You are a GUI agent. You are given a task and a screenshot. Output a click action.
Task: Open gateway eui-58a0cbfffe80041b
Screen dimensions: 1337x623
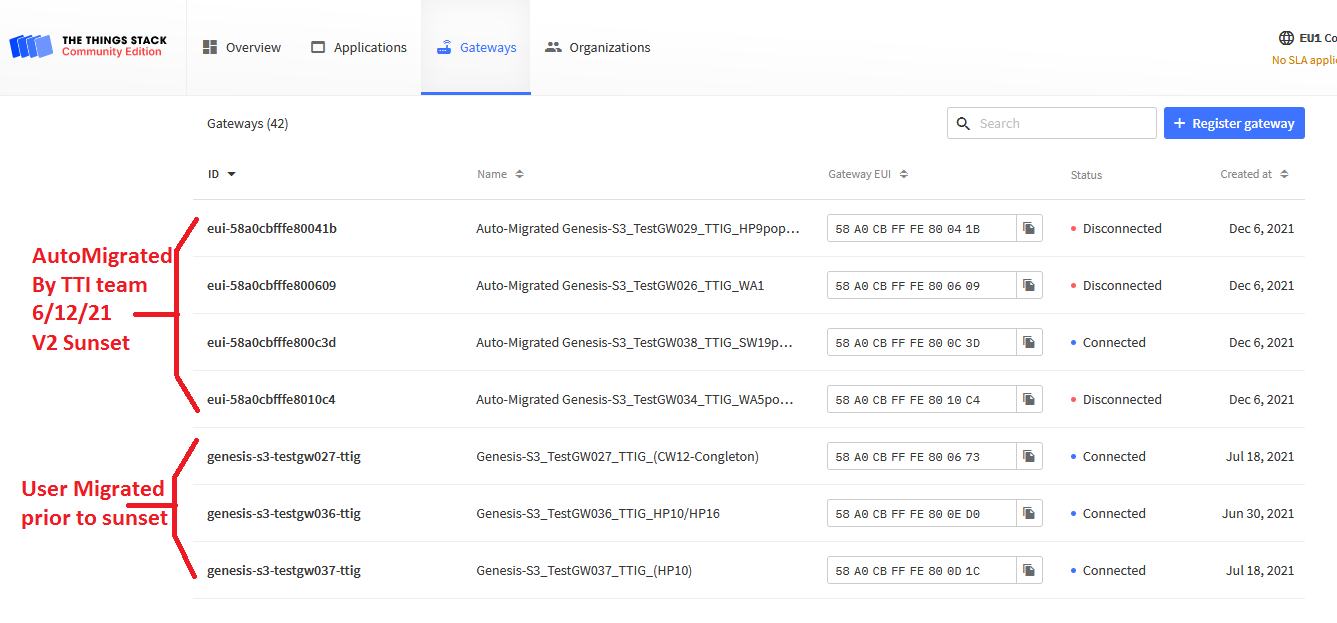[272, 229]
